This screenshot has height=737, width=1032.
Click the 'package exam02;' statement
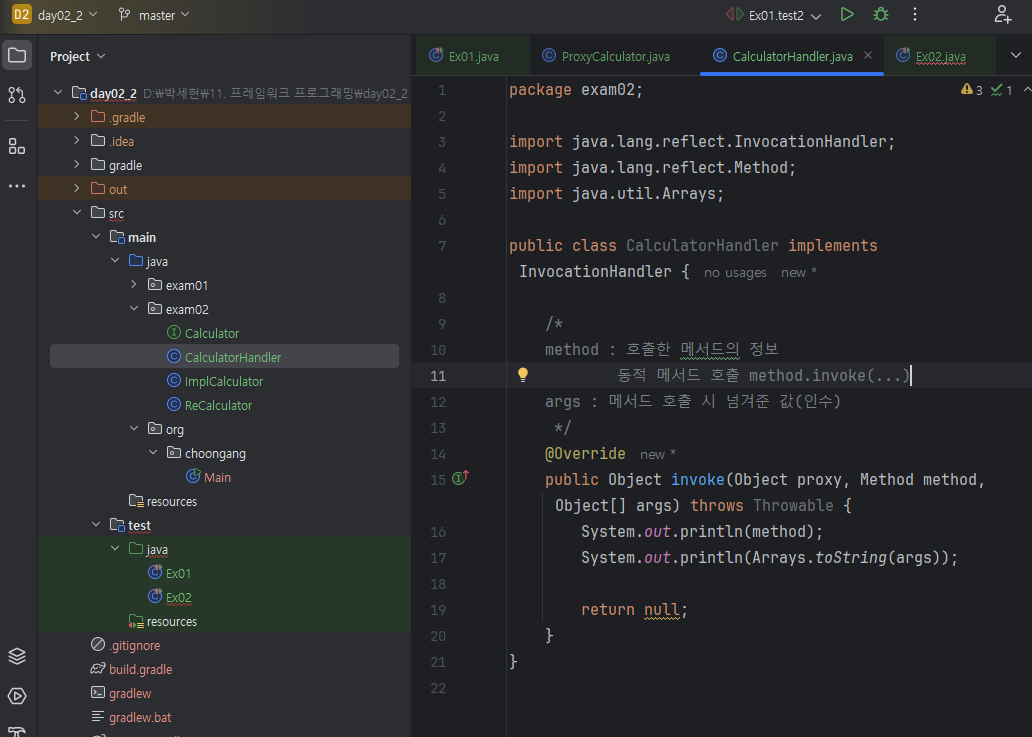click(575, 89)
